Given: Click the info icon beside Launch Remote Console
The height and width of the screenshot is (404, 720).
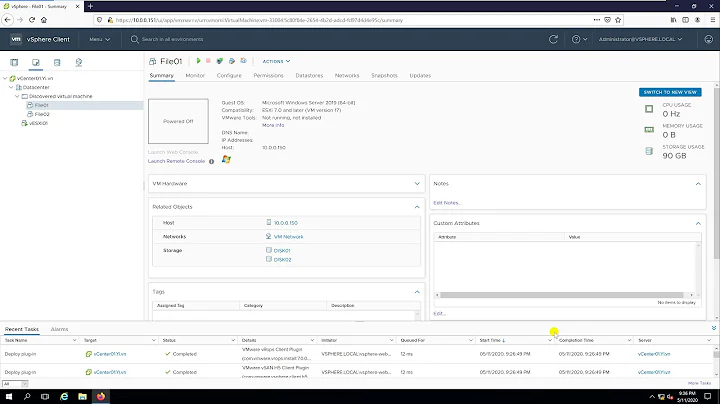Looking at the screenshot, I should click(211, 161).
